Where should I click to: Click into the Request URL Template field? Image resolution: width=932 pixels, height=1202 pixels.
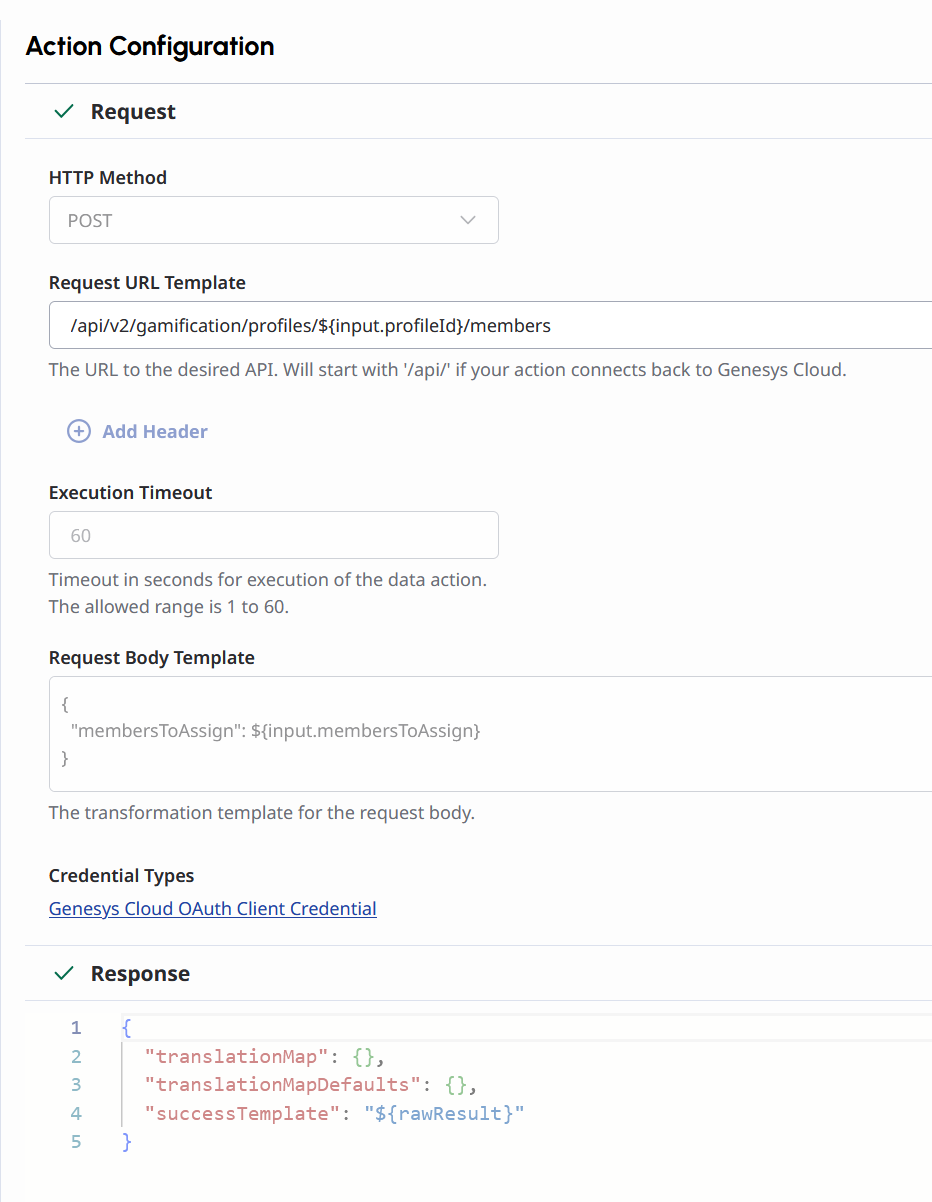(x=490, y=325)
